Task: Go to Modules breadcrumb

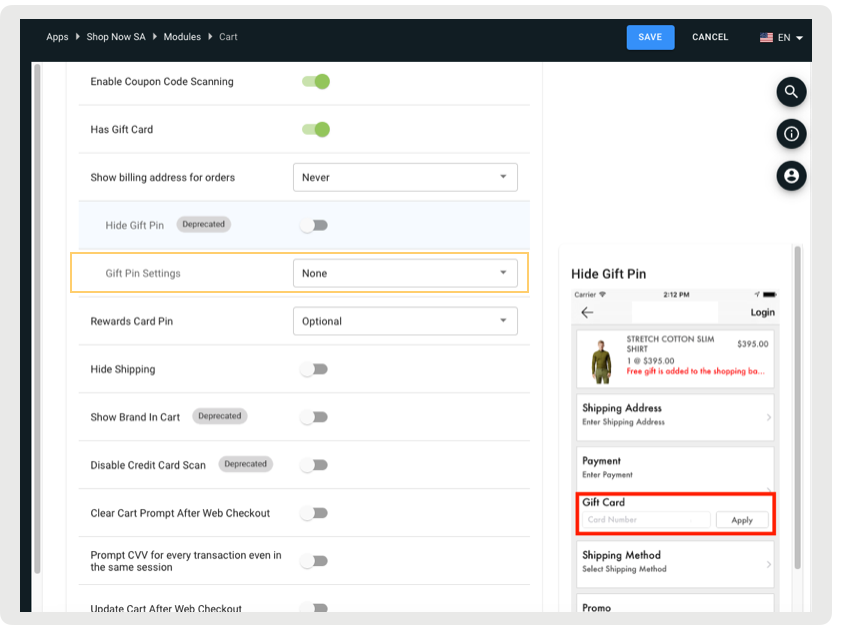Action: [182, 37]
